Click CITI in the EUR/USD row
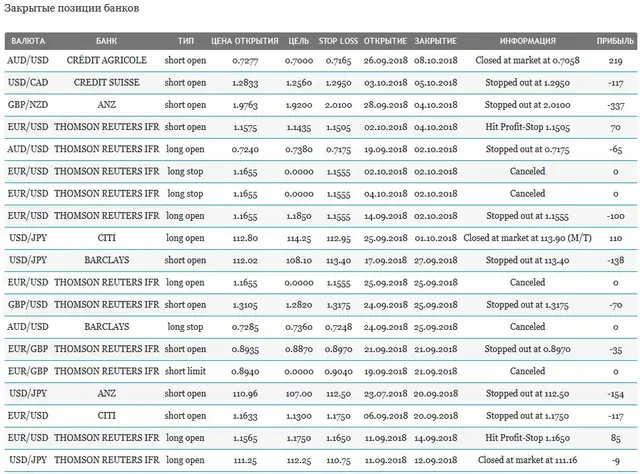This screenshot has height=474, width=640. tap(107, 416)
